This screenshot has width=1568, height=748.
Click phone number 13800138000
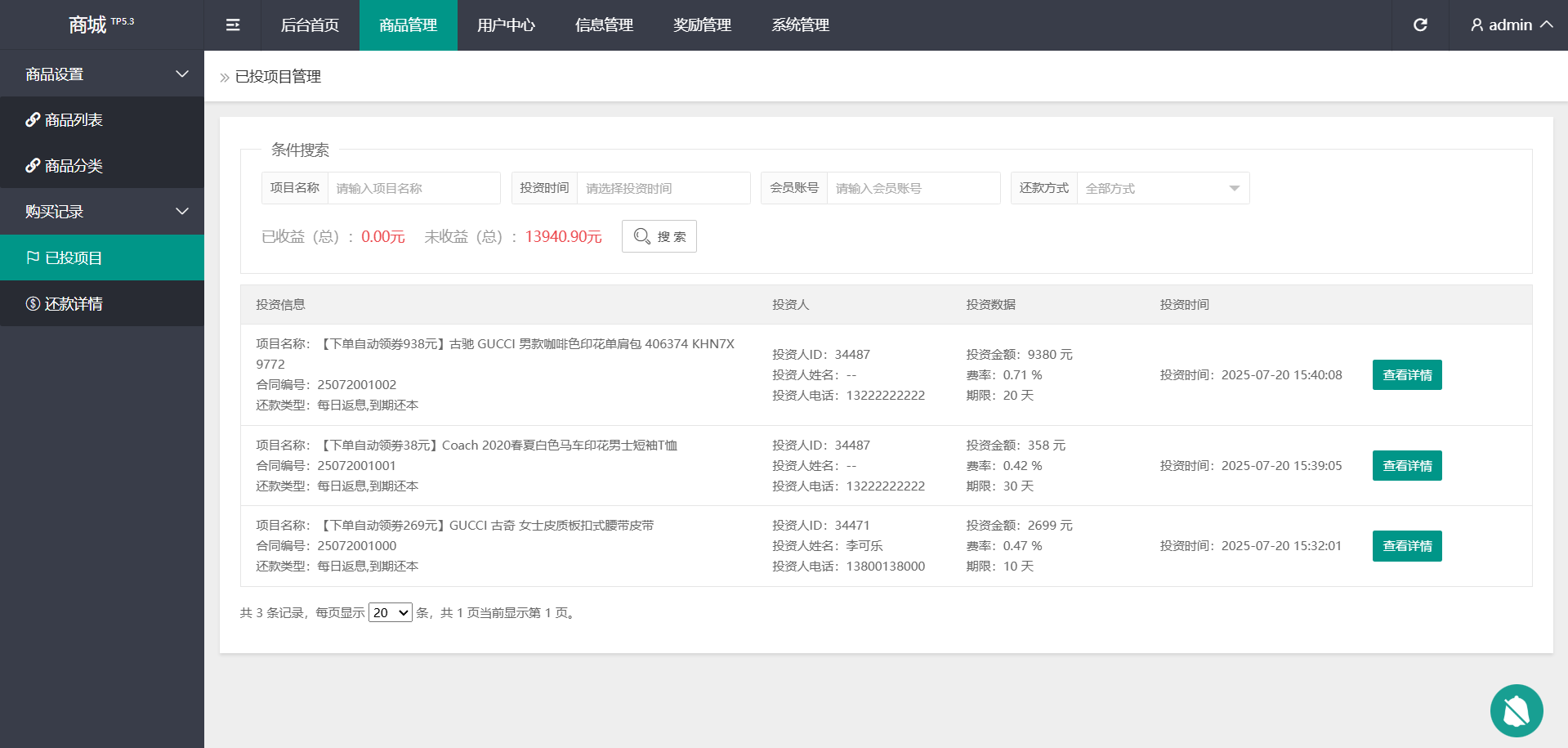[x=886, y=567]
